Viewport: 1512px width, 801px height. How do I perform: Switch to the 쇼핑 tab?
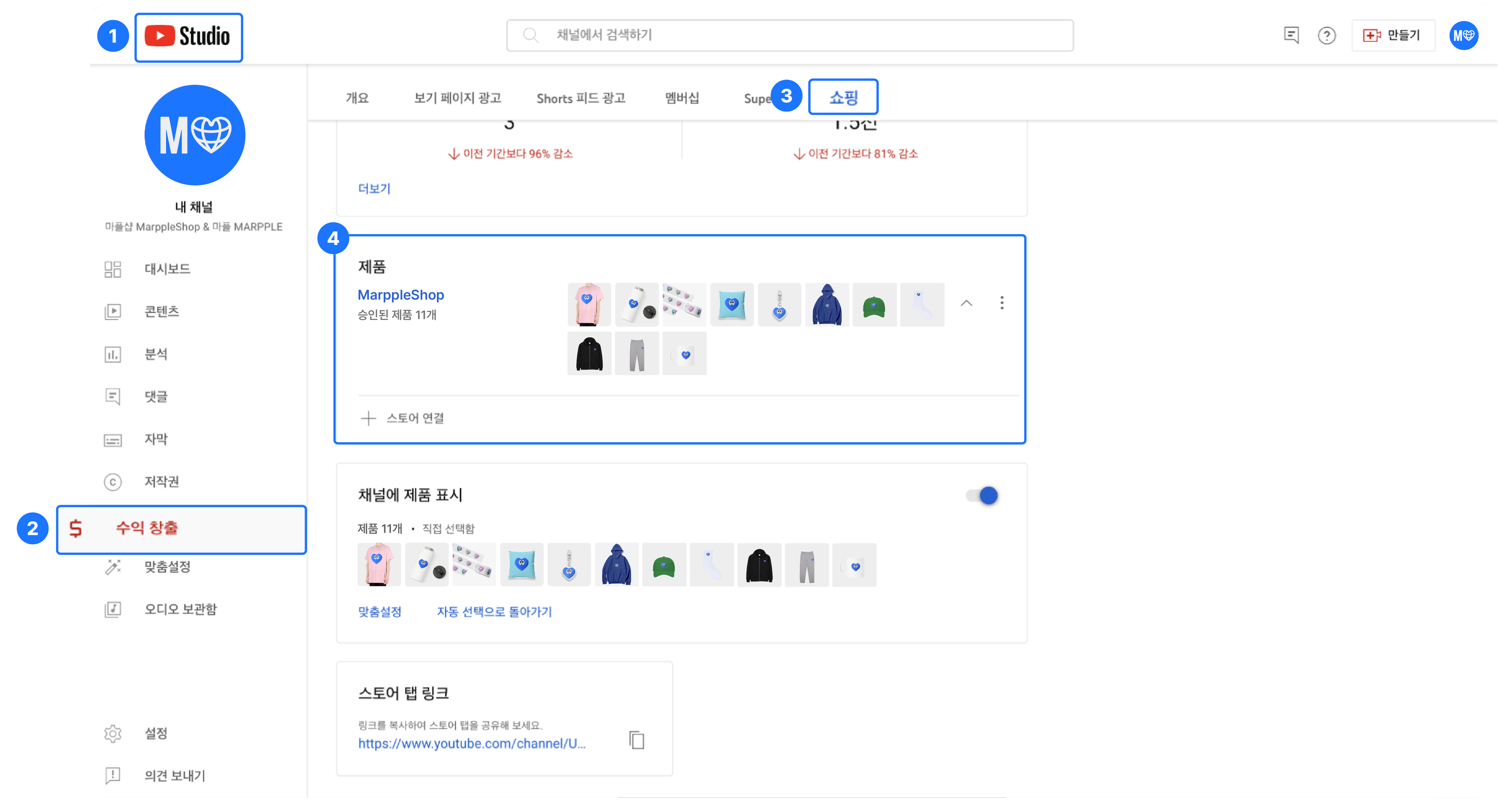tap(843, 97)
